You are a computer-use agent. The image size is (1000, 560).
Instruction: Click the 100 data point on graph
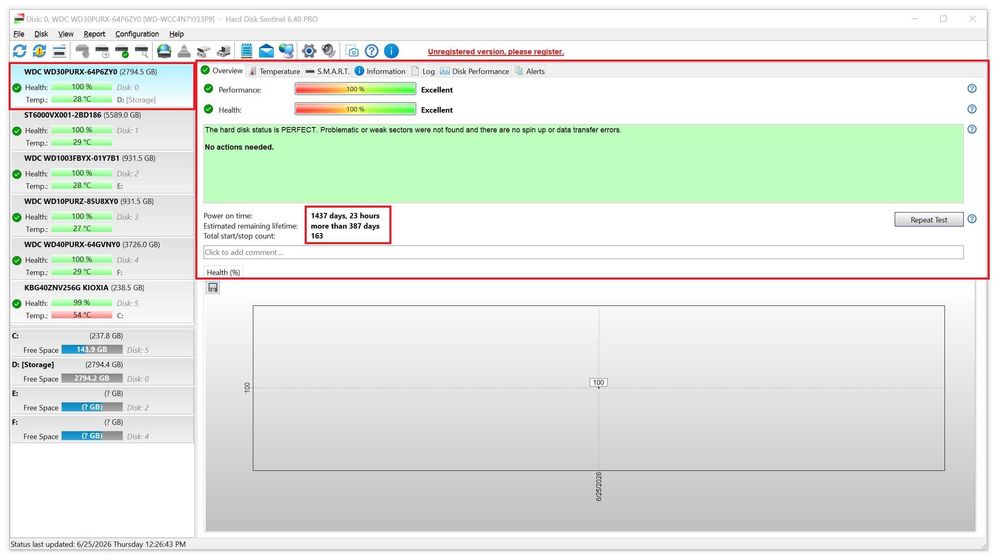pyautogui.click(x=598, y=383)
